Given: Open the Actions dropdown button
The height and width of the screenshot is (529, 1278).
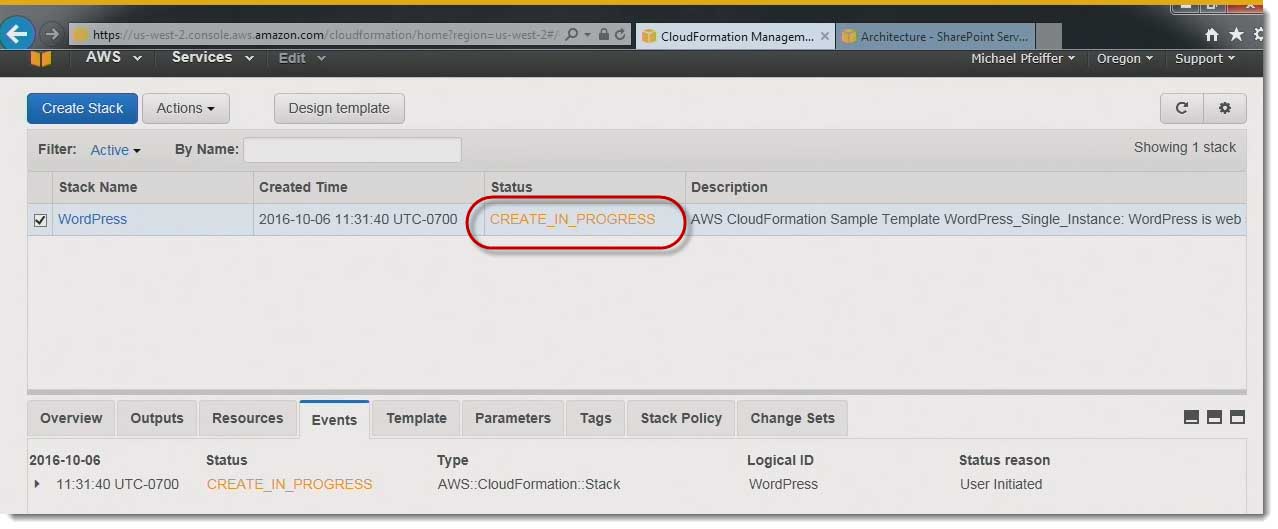Looking at the screenshot, I should (185, 109).
